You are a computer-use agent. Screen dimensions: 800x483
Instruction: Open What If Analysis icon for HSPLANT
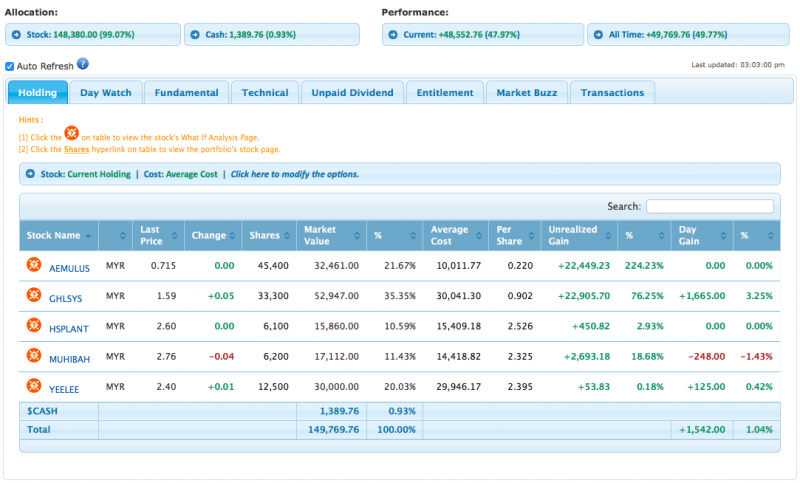coord(33,326)
